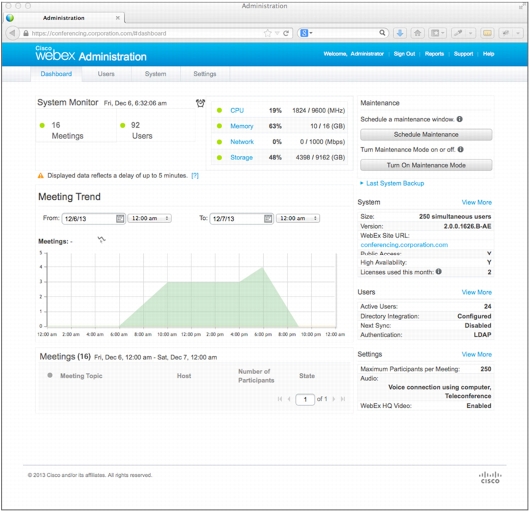This screenshot has height=513, width=530.
Task: Open the Settings tab
Action: click(x=205, y=74)
